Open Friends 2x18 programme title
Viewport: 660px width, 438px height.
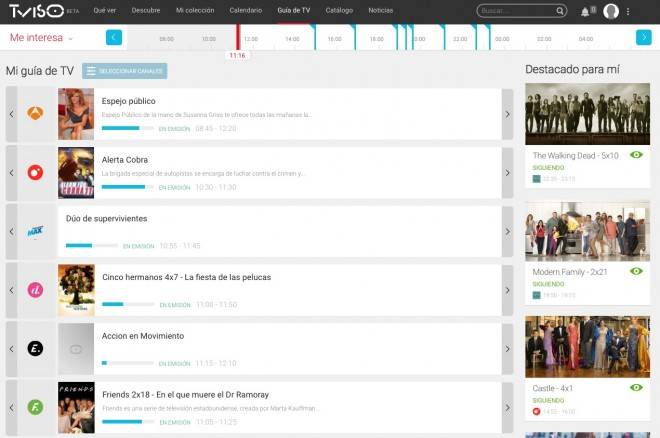coord(185,395)
